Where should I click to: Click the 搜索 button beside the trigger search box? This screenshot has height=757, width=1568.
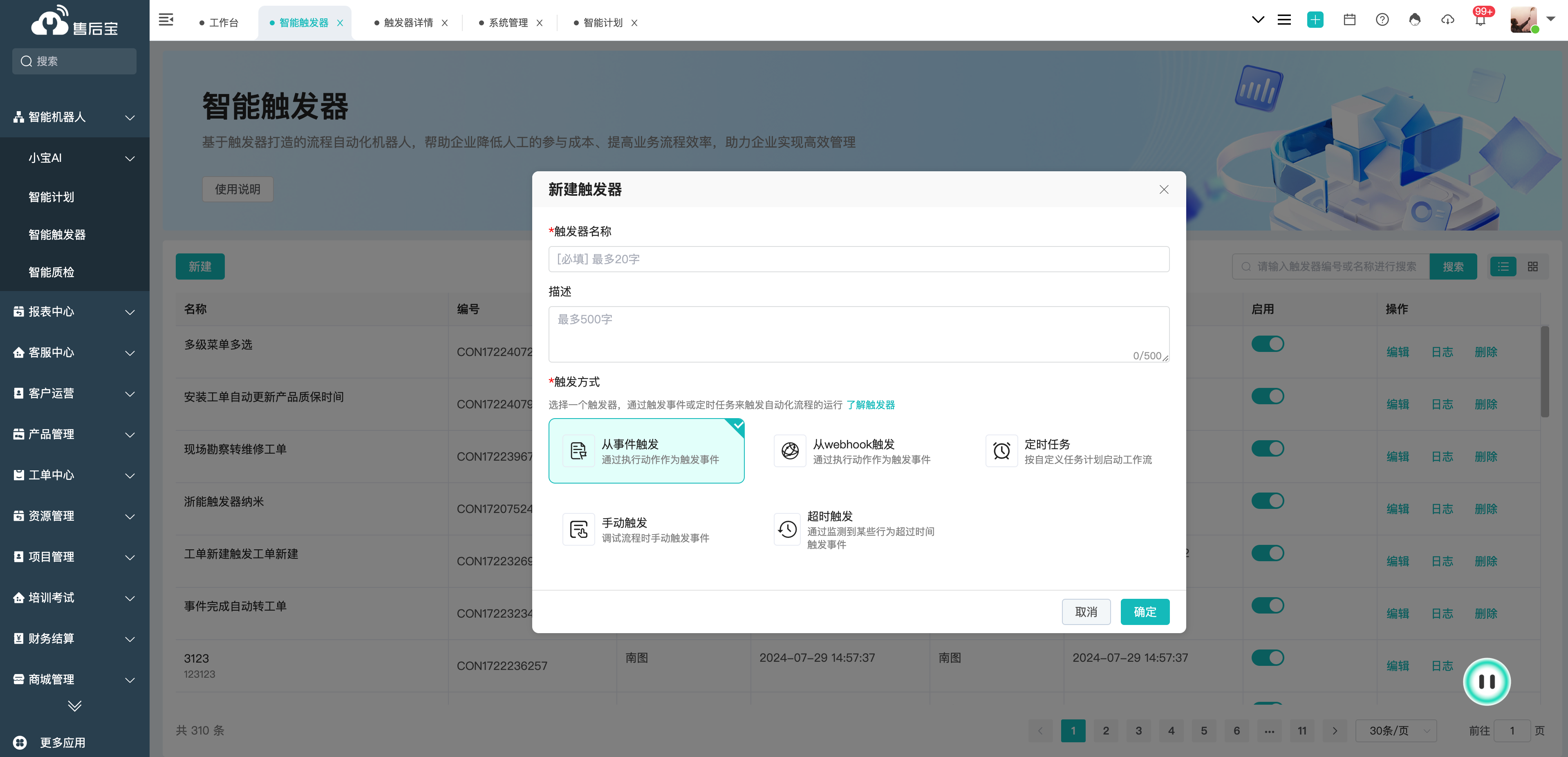(1453, 267)
